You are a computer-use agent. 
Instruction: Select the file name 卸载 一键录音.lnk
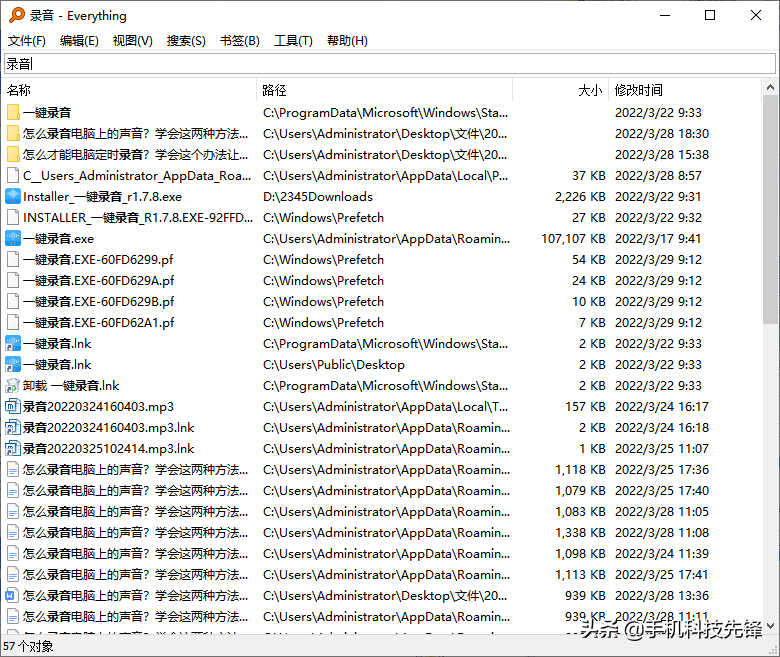(71, 386)
